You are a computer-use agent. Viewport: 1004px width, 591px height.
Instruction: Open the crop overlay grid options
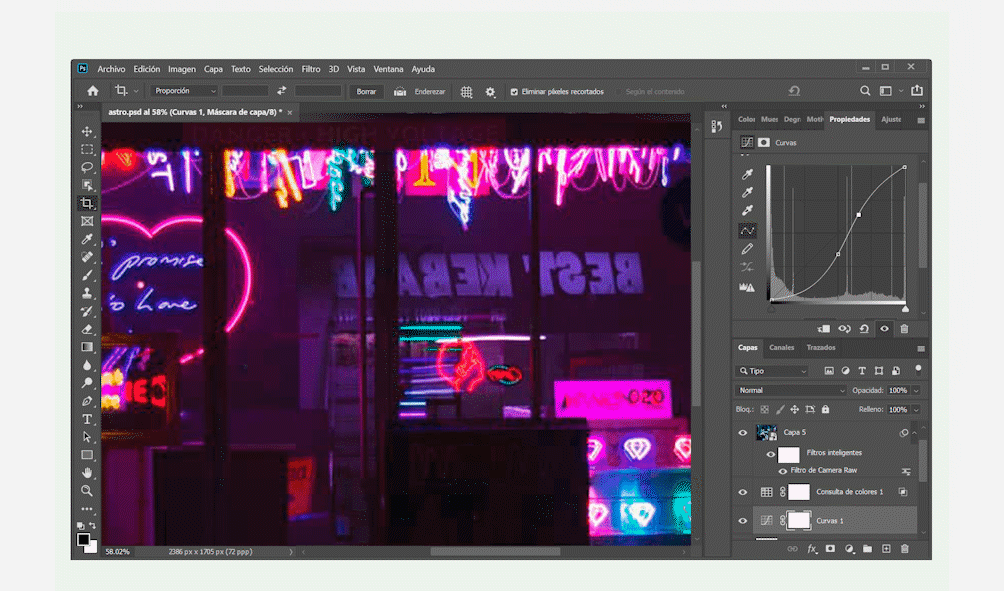click(466, 92)
